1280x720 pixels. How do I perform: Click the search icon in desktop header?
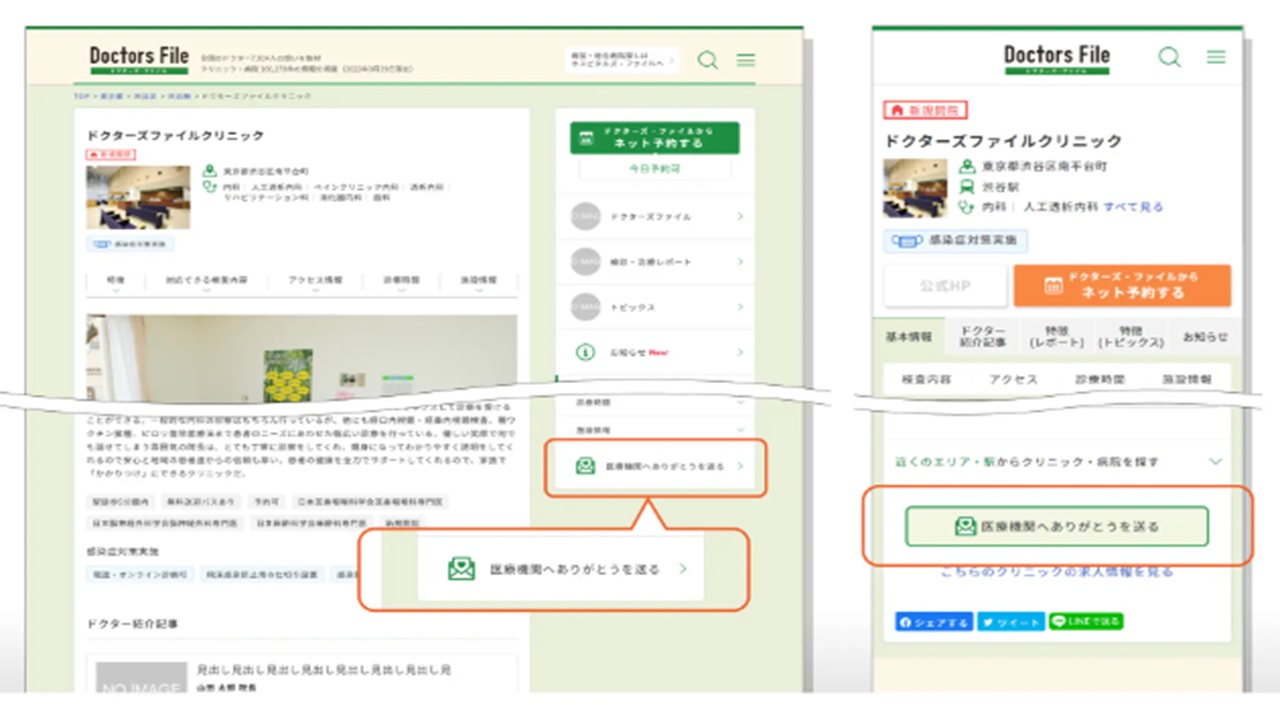pos(707,60)
